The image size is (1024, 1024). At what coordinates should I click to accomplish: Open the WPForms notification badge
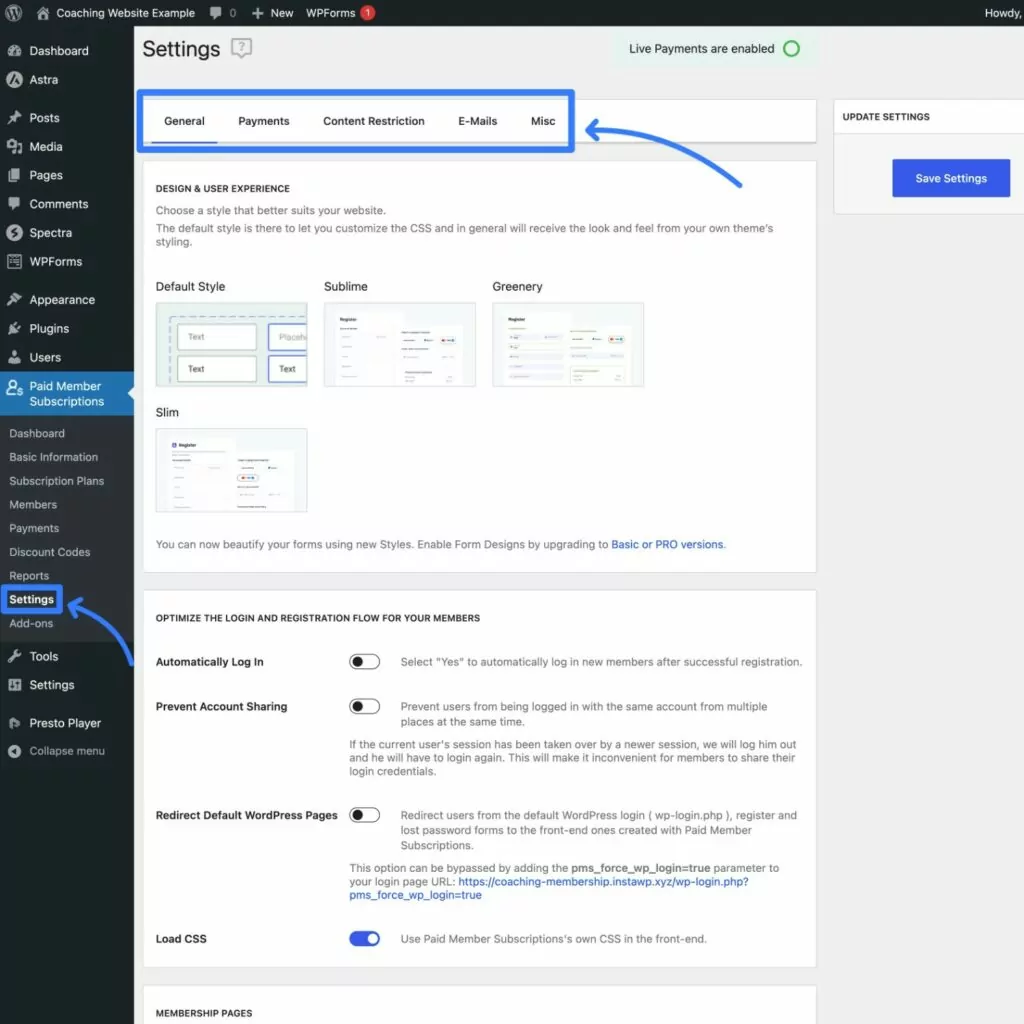368,12
